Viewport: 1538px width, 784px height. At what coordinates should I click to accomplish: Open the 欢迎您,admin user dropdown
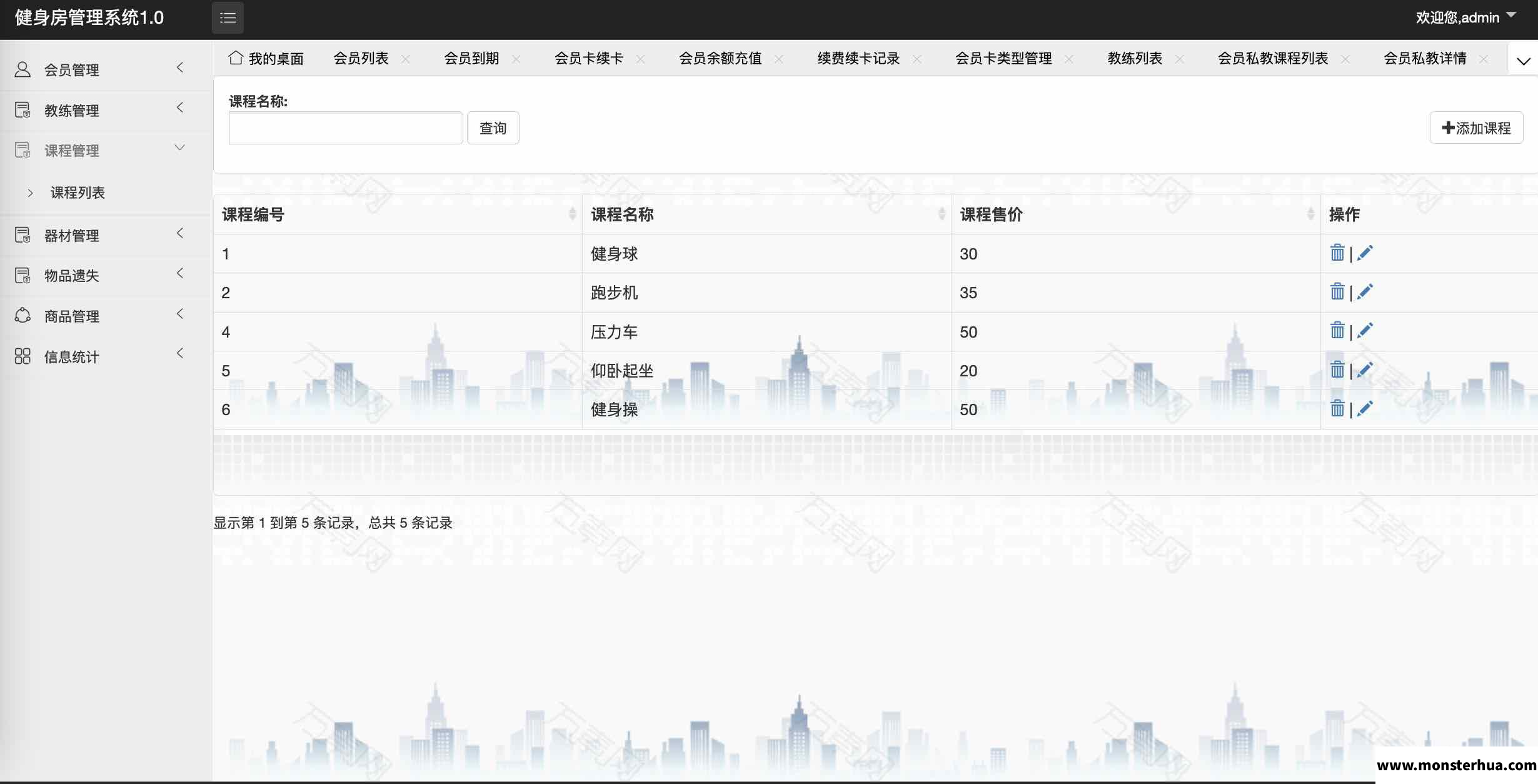coord(1465,18)
